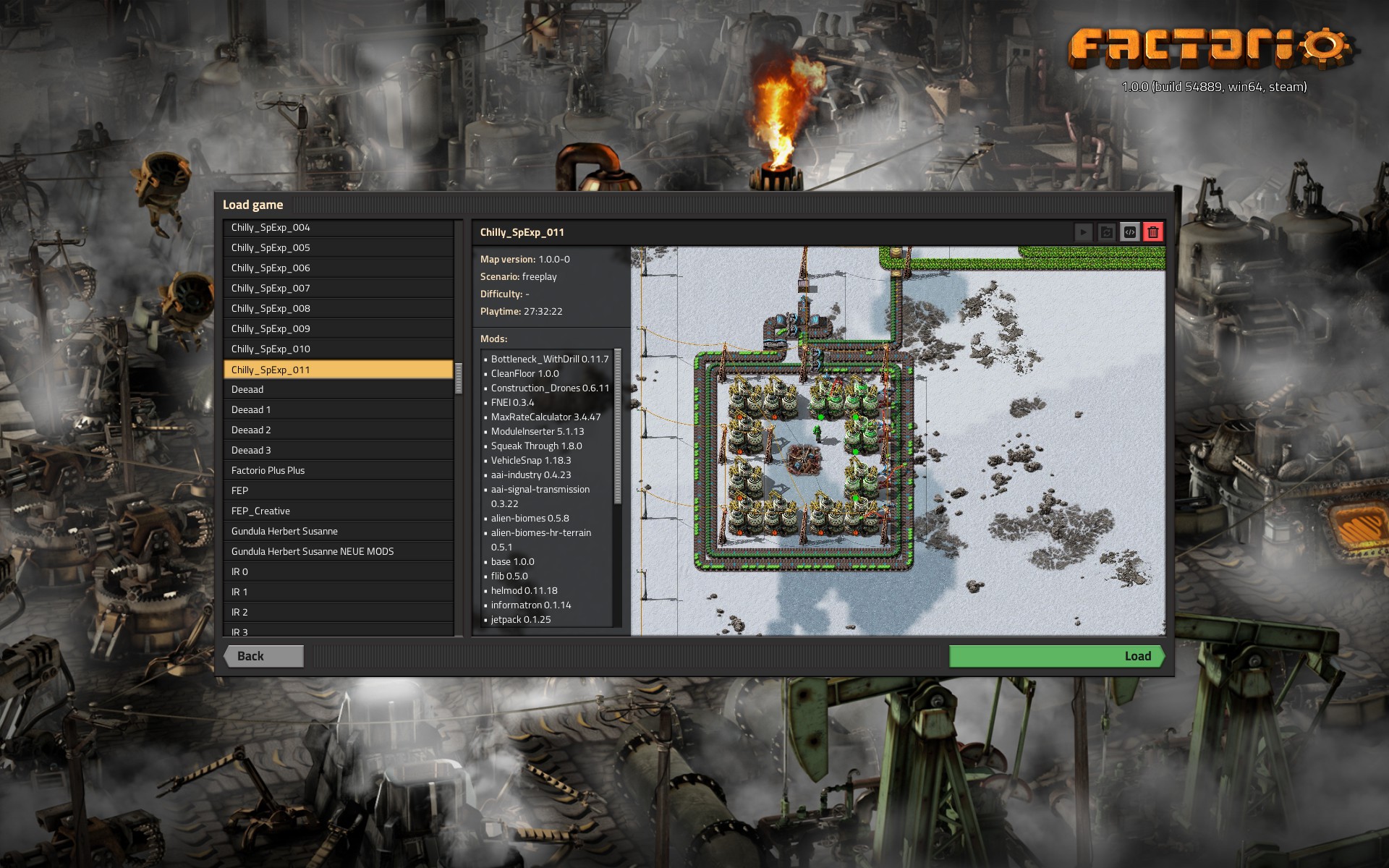
Task: Go back to the main menu
Action: click(263, 656)
